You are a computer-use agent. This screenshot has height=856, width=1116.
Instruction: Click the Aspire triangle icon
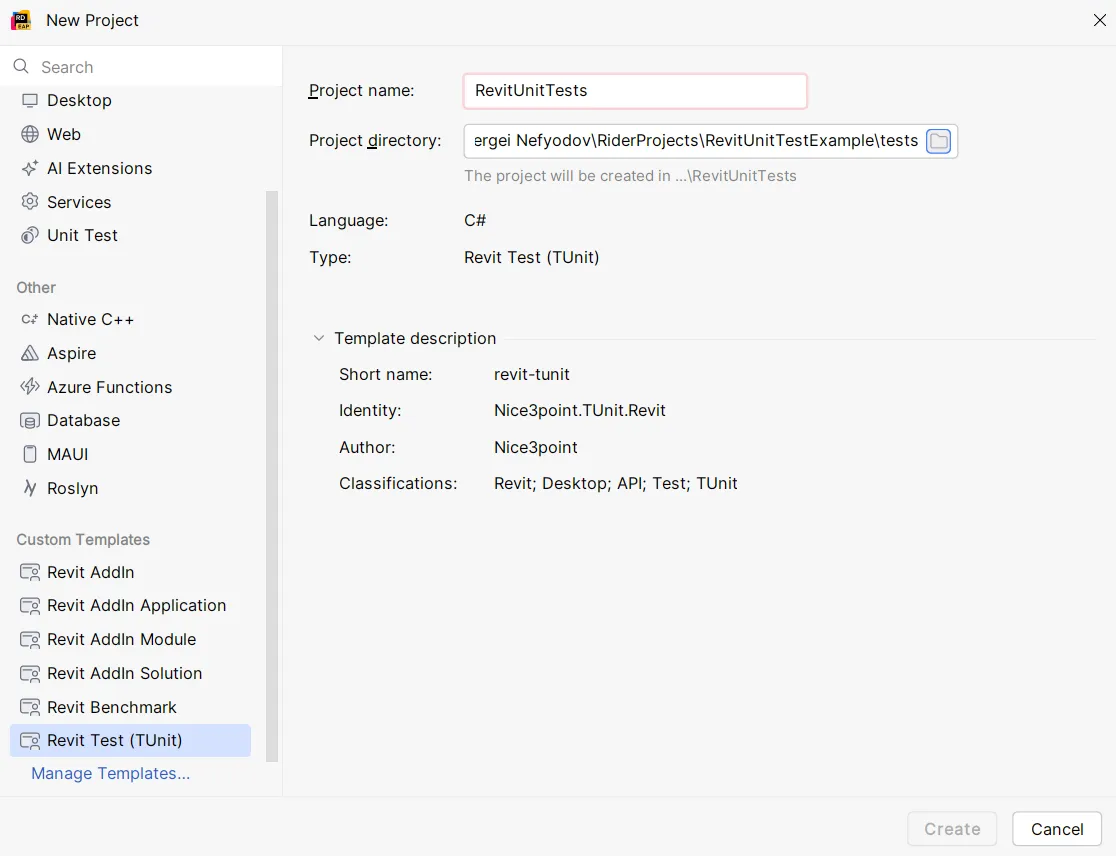30,353
